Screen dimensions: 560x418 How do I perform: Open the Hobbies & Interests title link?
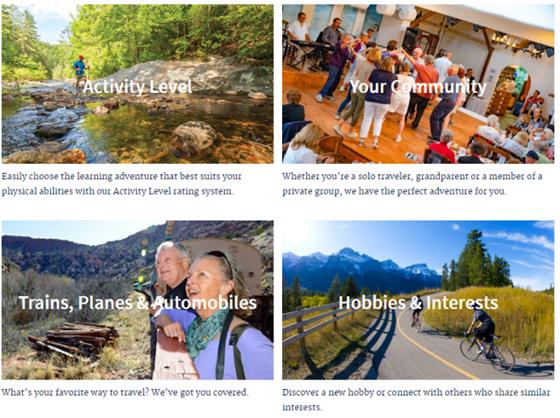click(x=418, y=303)
